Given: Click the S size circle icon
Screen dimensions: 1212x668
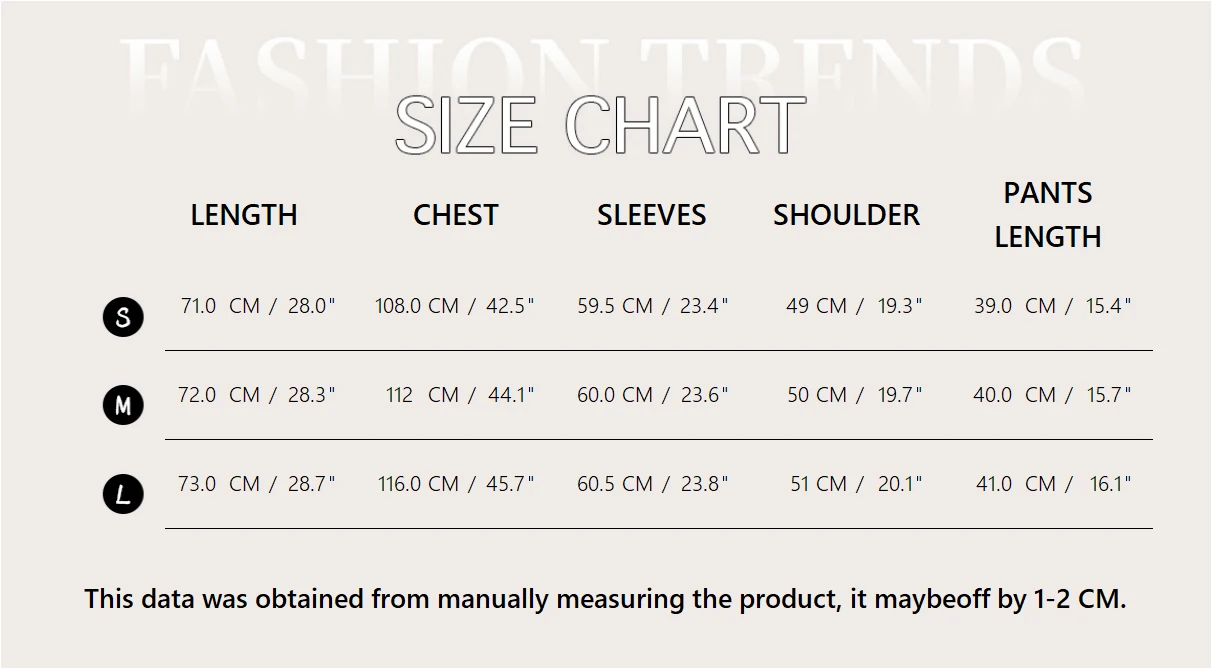Looking at the screenshot, I should point(123,317).
